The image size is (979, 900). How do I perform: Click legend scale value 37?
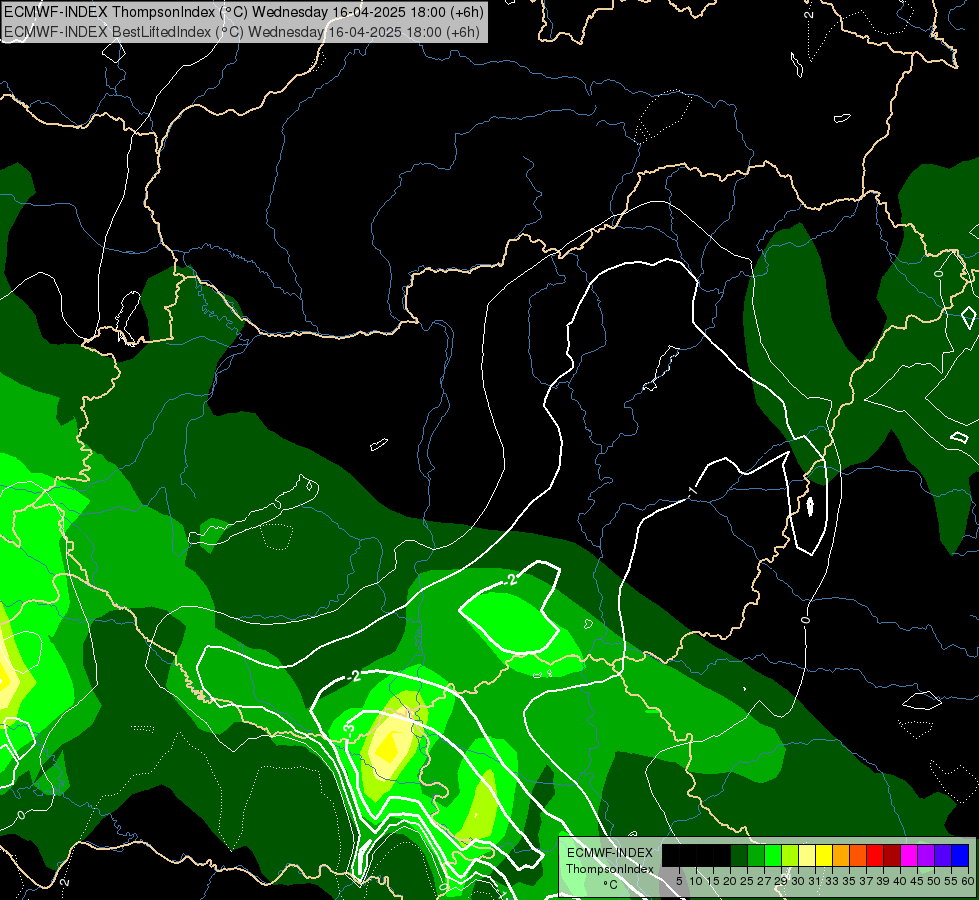pyautogui.click(x=866, y=881)
